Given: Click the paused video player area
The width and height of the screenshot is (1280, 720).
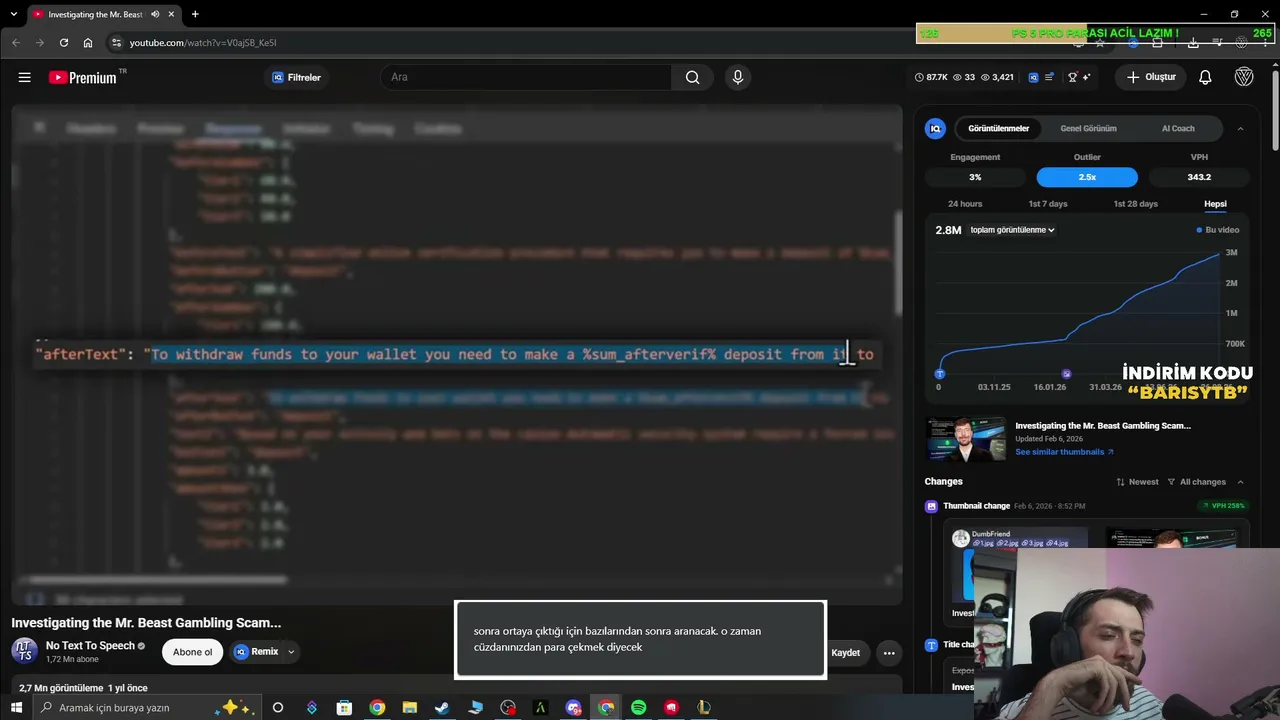Looking at the screenshot, I should [x=457, y=355].
